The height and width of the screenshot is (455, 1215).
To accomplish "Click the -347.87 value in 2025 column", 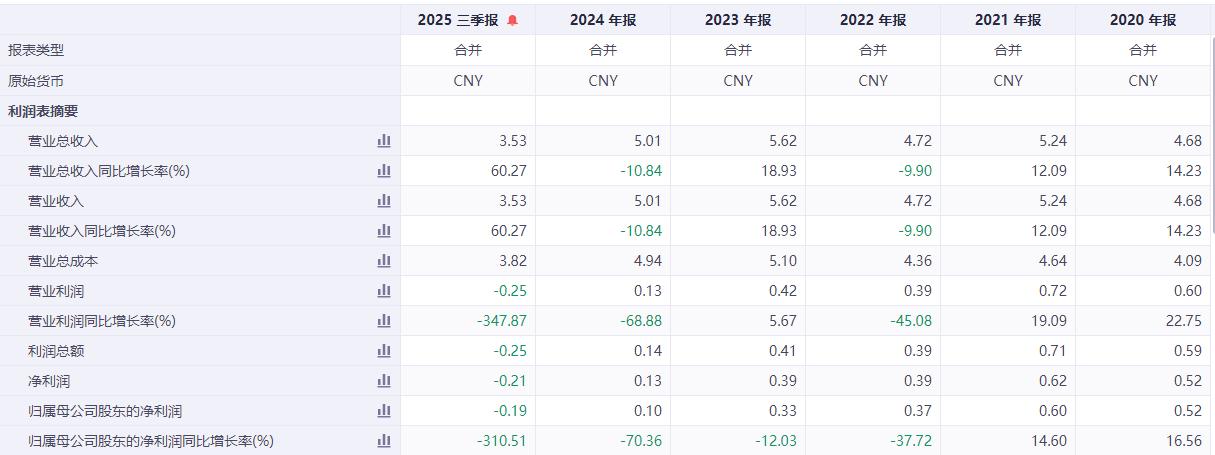I will [x=500, y=321].
